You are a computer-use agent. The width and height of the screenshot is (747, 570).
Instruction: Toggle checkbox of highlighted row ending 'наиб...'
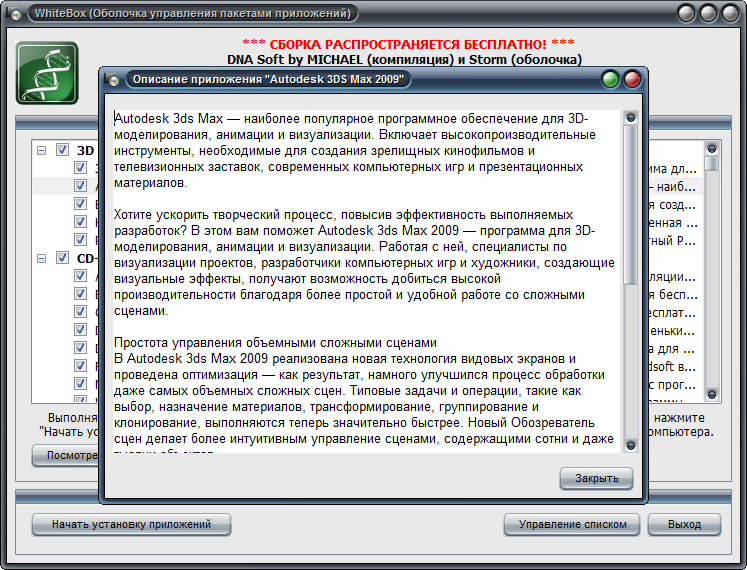click(81, 186)
